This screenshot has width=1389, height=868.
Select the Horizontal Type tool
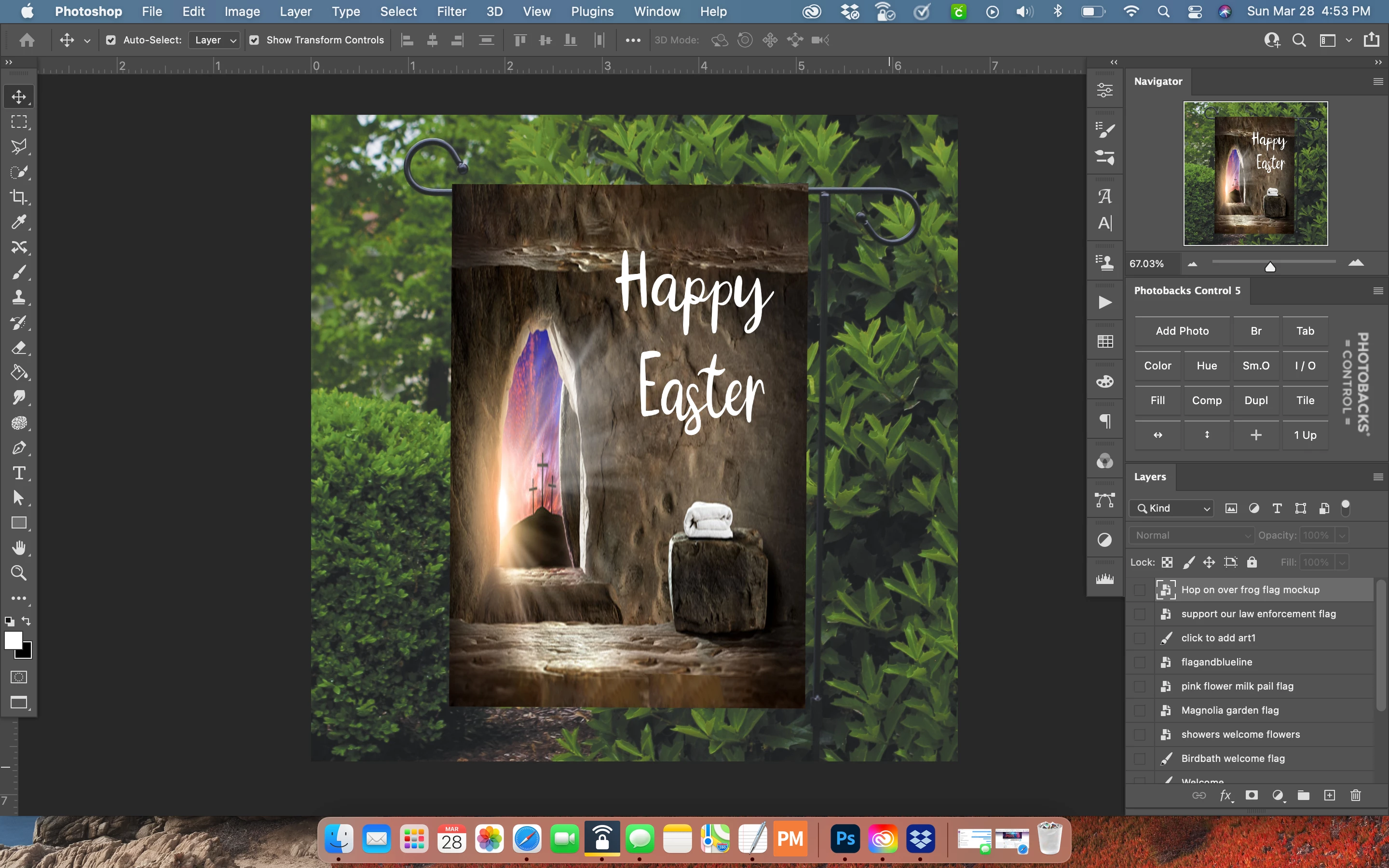18,473
